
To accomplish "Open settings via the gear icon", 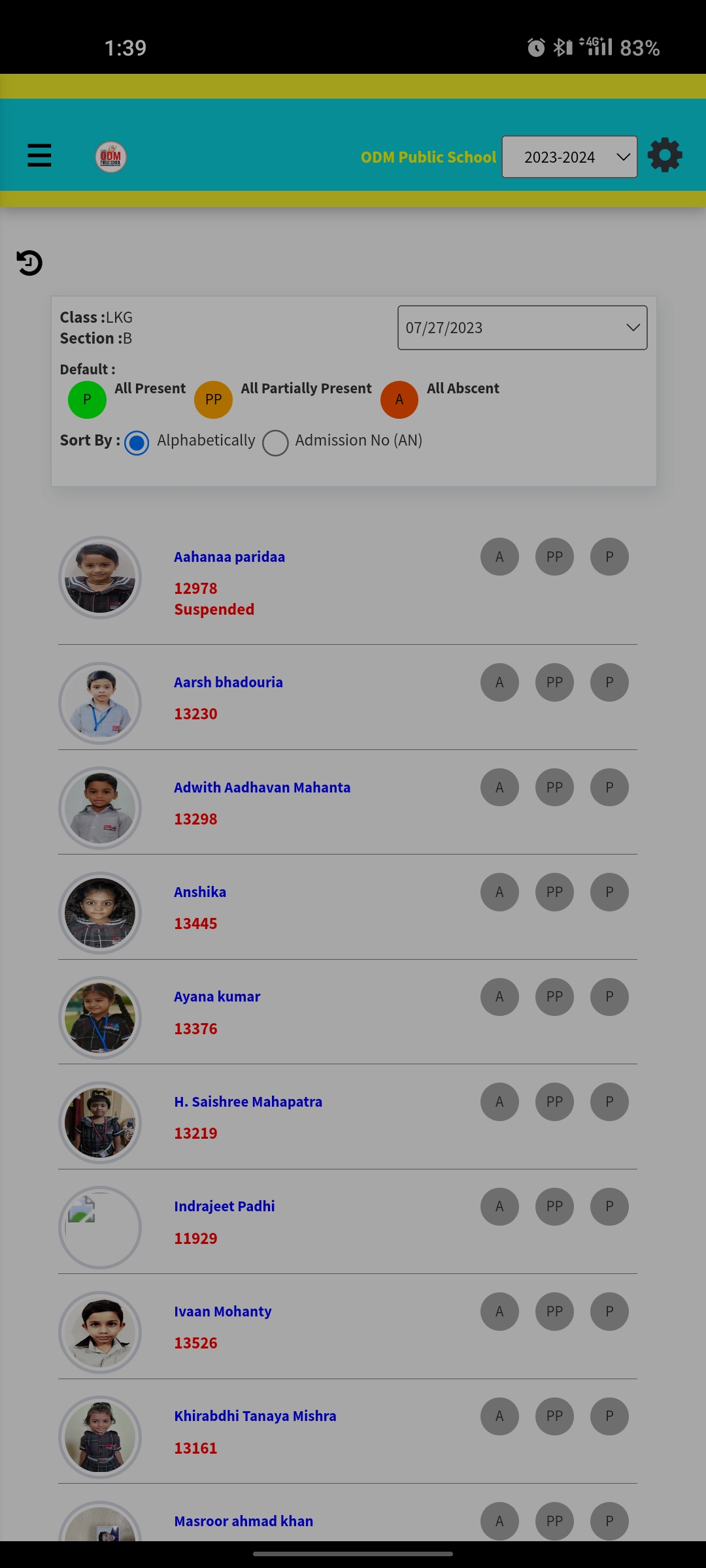I will [x=665, y=155].
